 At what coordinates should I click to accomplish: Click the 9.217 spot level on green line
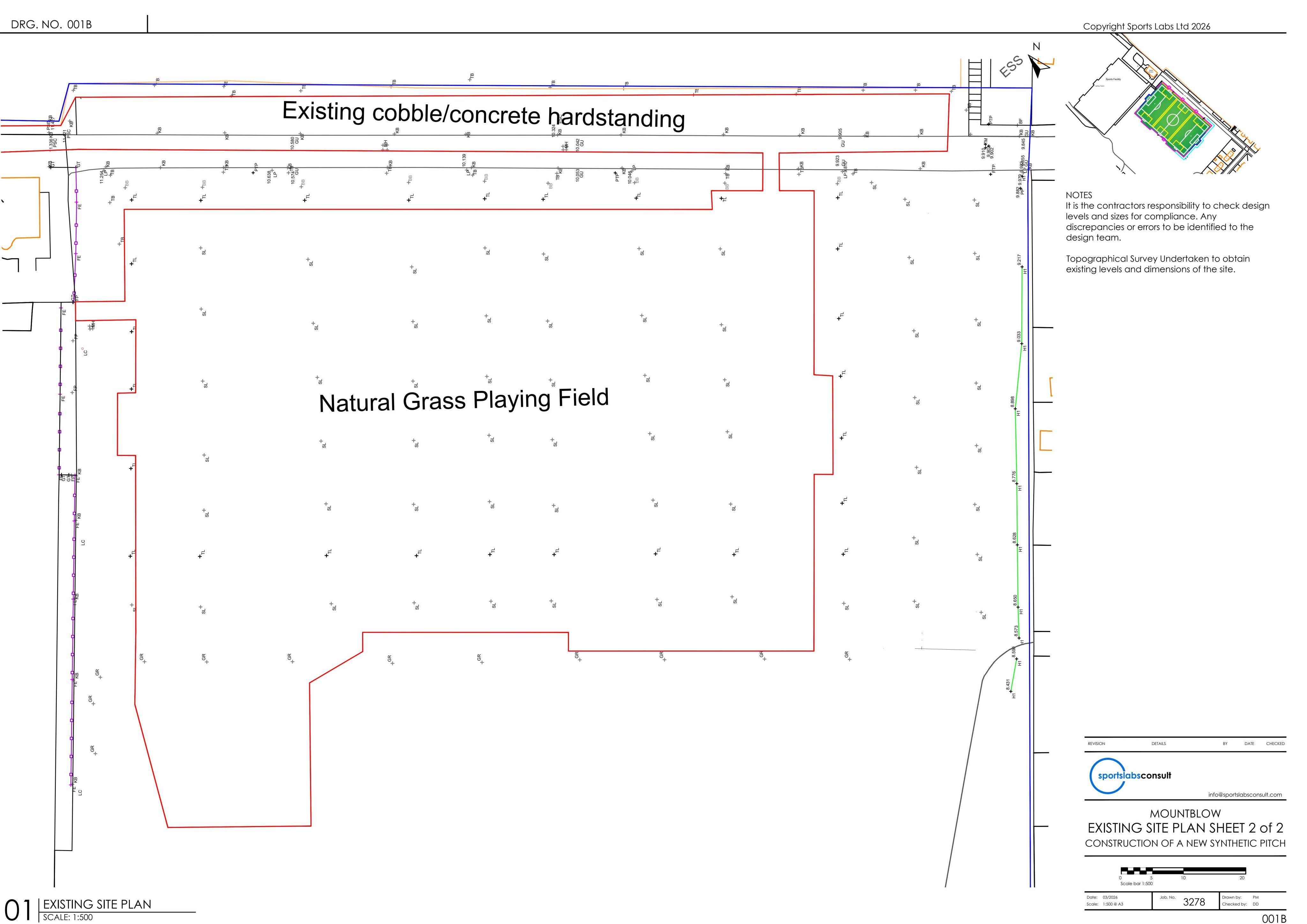pyautogui.click(x=1019, y=260)
